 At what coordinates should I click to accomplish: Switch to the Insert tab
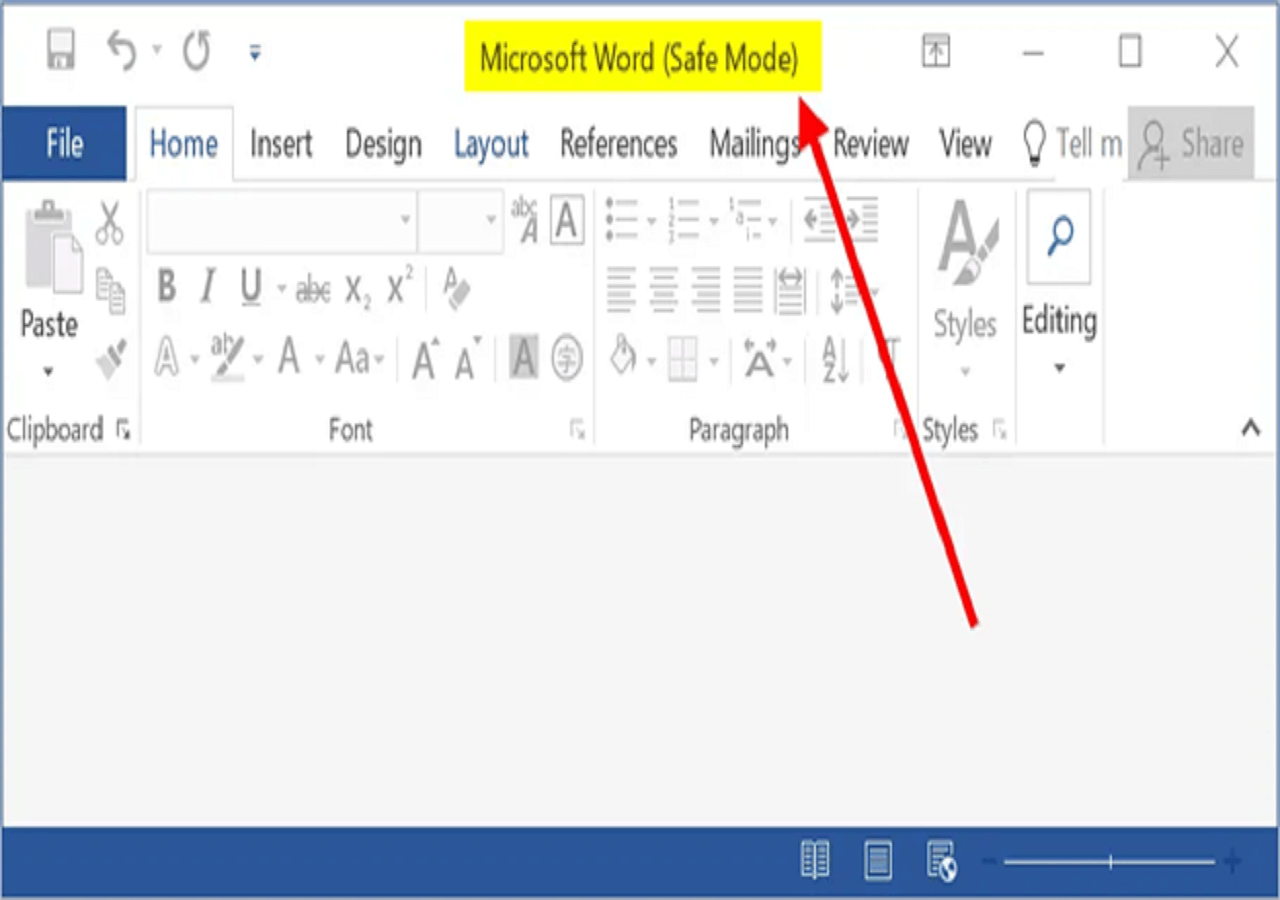[x=281, y=144]
